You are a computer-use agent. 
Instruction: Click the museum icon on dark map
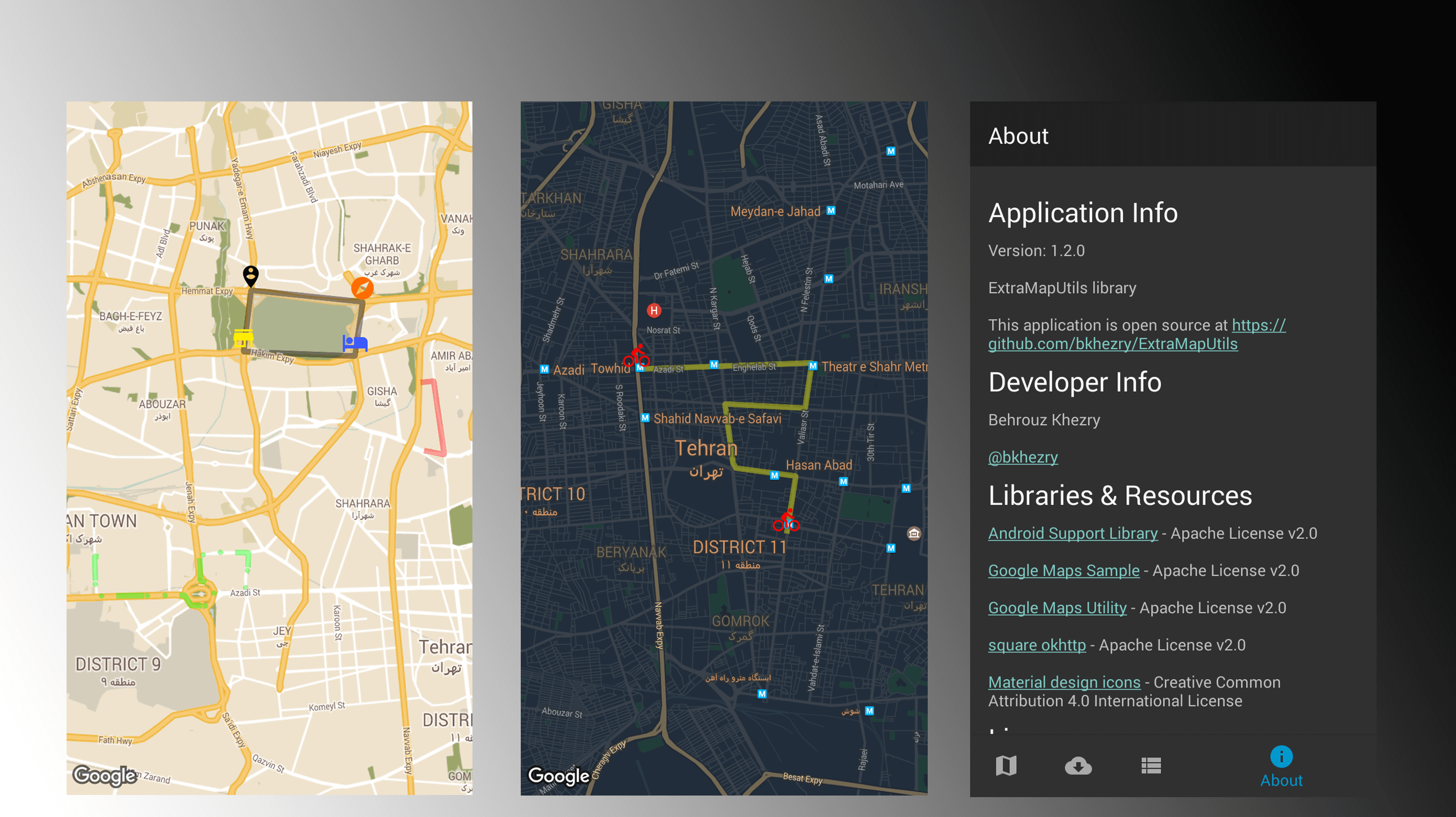pyautogui.click(x=914, y=534)
